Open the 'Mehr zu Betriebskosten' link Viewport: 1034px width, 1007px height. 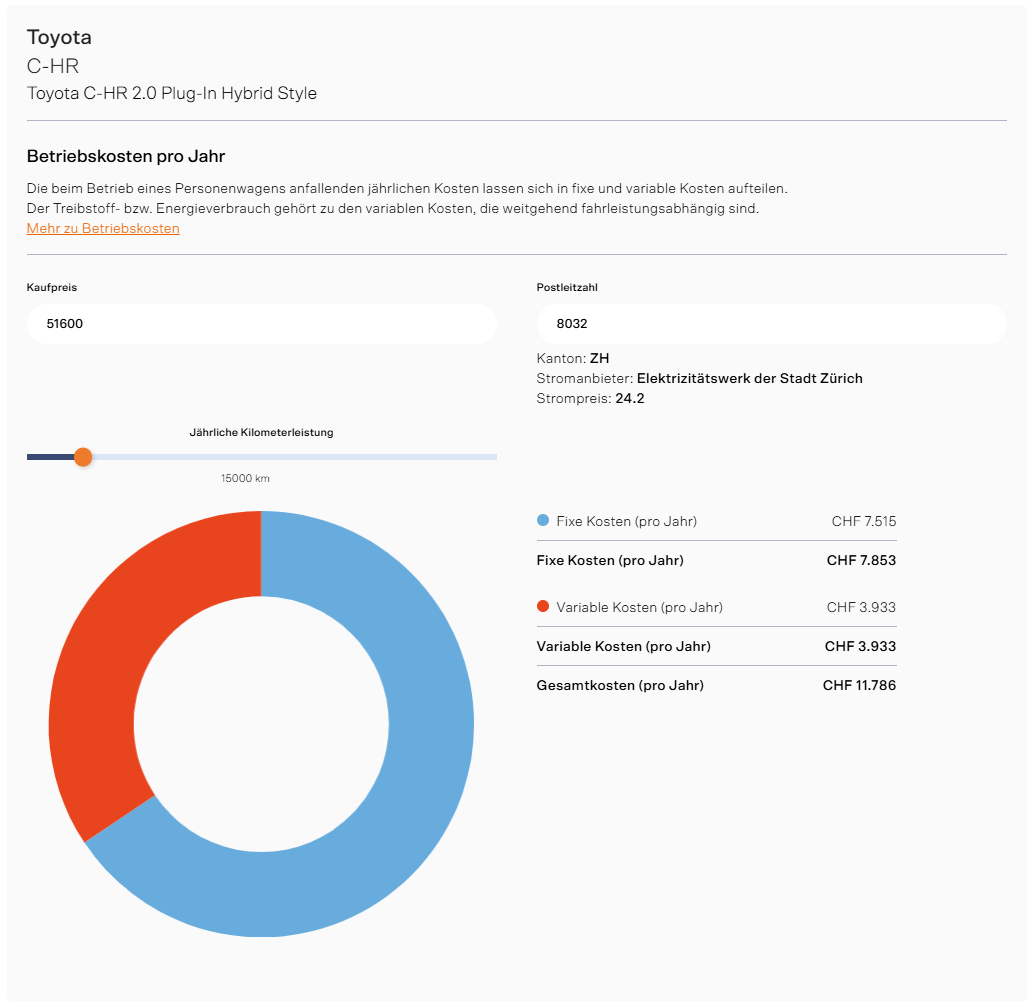tap(103, 228)
